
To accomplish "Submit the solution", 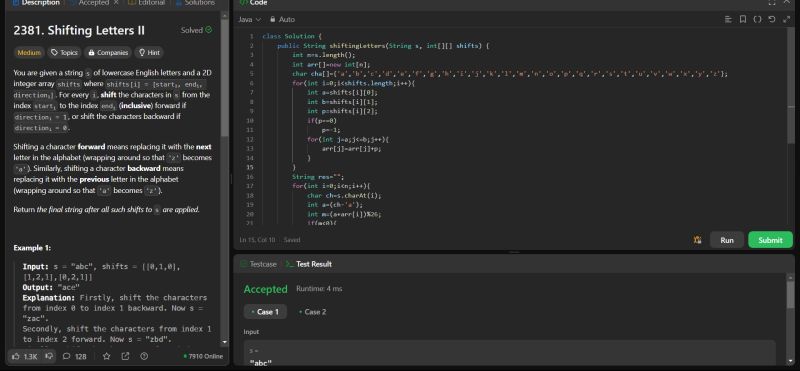I will 770,240.
